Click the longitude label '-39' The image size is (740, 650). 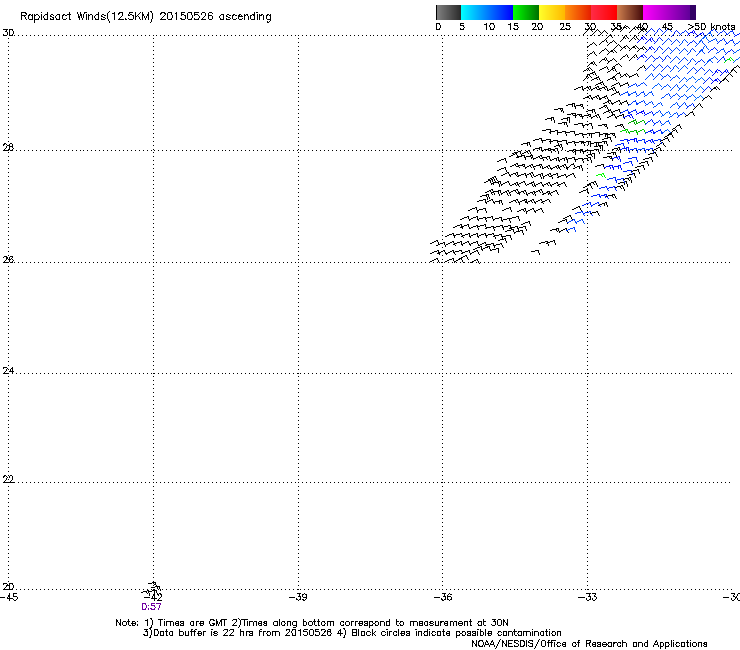click(x=298, y=597)
